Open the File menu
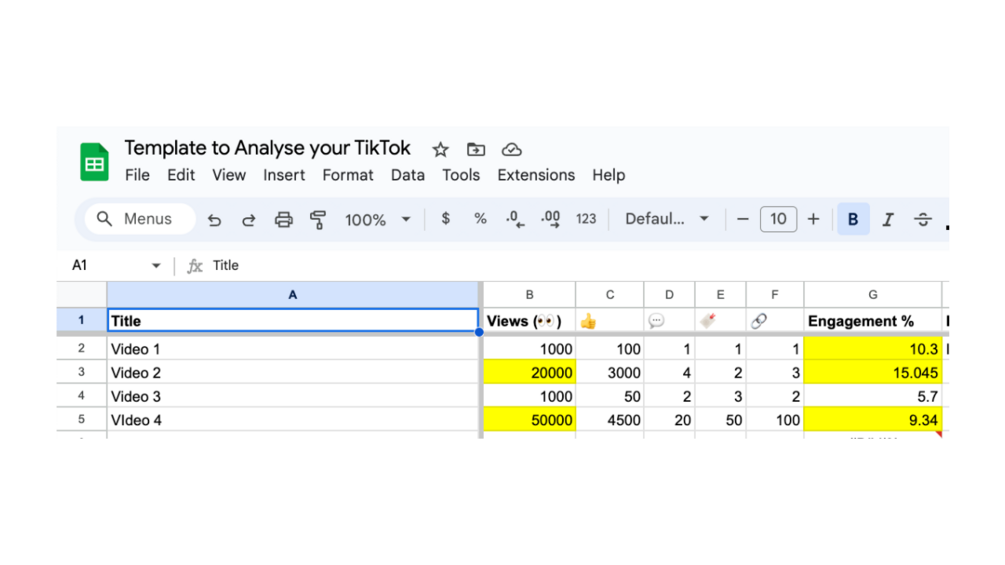The width and height of the screenshot is (1005, 565). click(x=137, y=175)
